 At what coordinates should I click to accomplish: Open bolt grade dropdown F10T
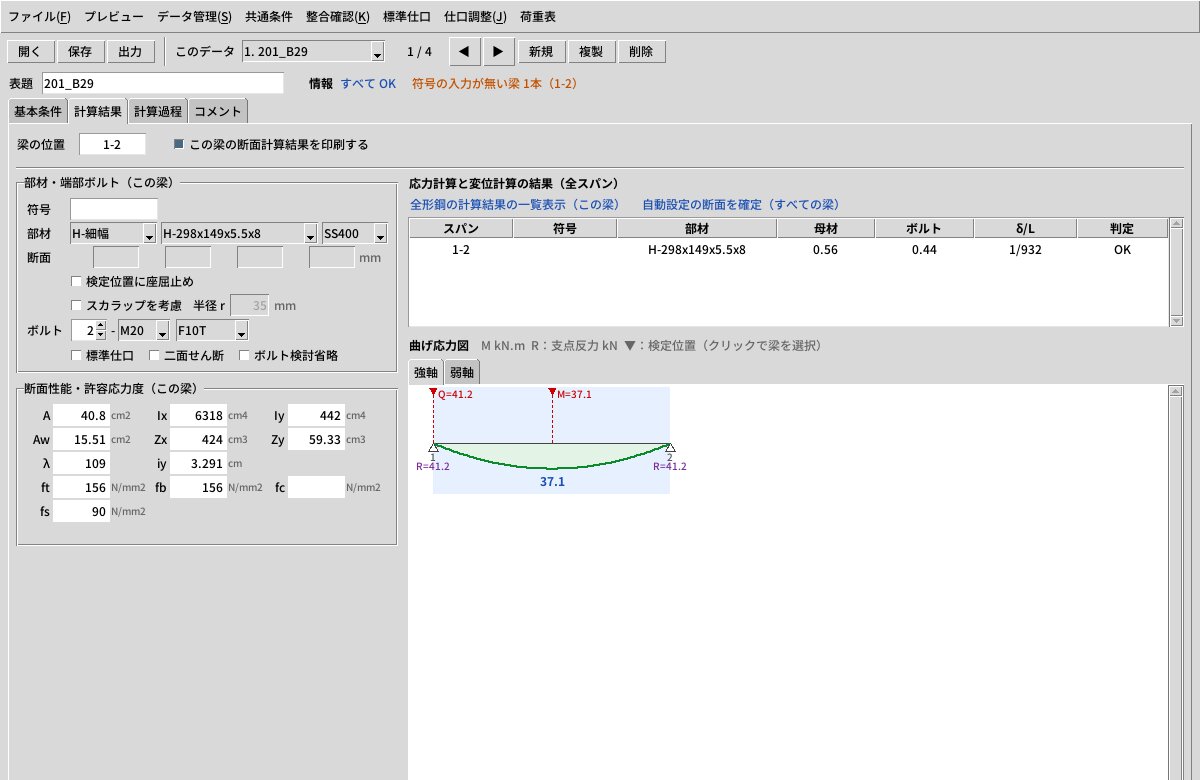tap(212, 330)
